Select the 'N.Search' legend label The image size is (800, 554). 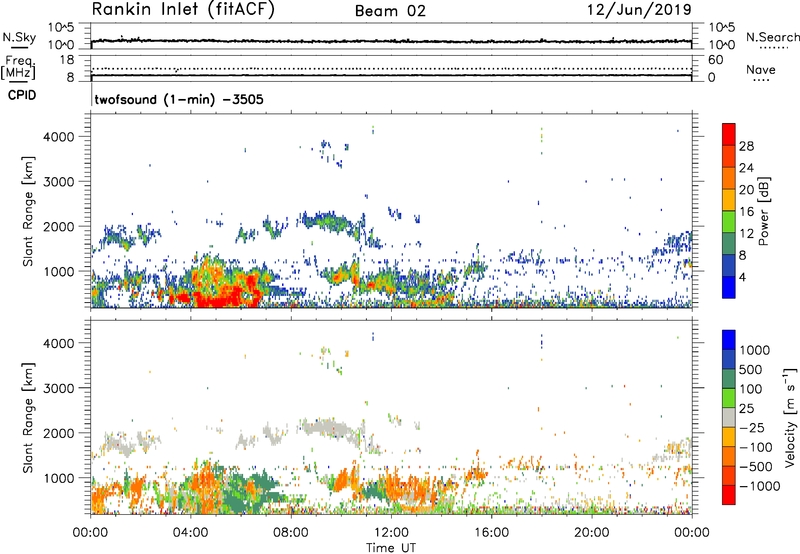point(772,37)
